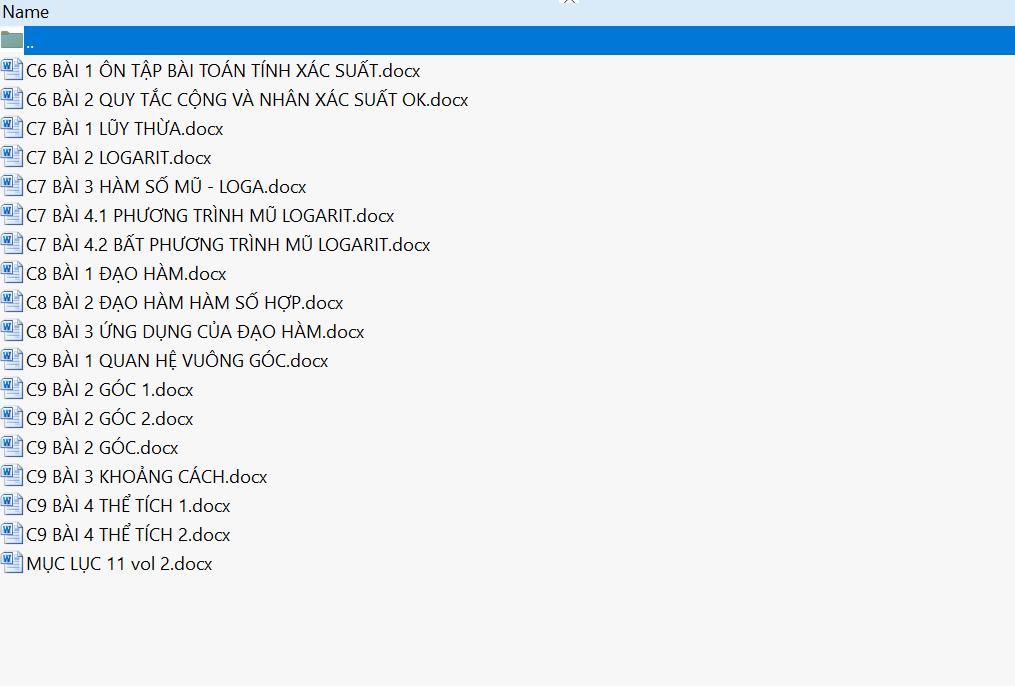Click Word icon of C9 BÀI 2 GÓC.docx
Viewport: 1015px width, 686px height.
(x=12, y=447)
